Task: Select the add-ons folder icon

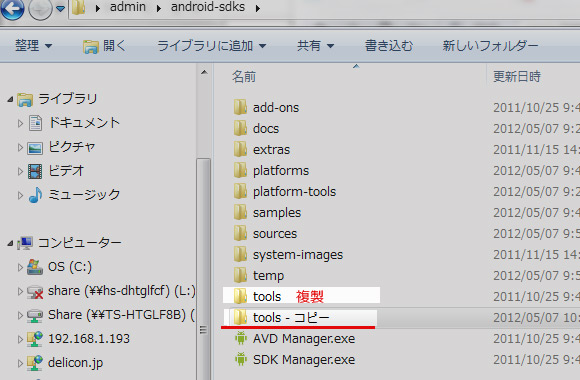Action: pyautogui.click(x=240, y=107)
